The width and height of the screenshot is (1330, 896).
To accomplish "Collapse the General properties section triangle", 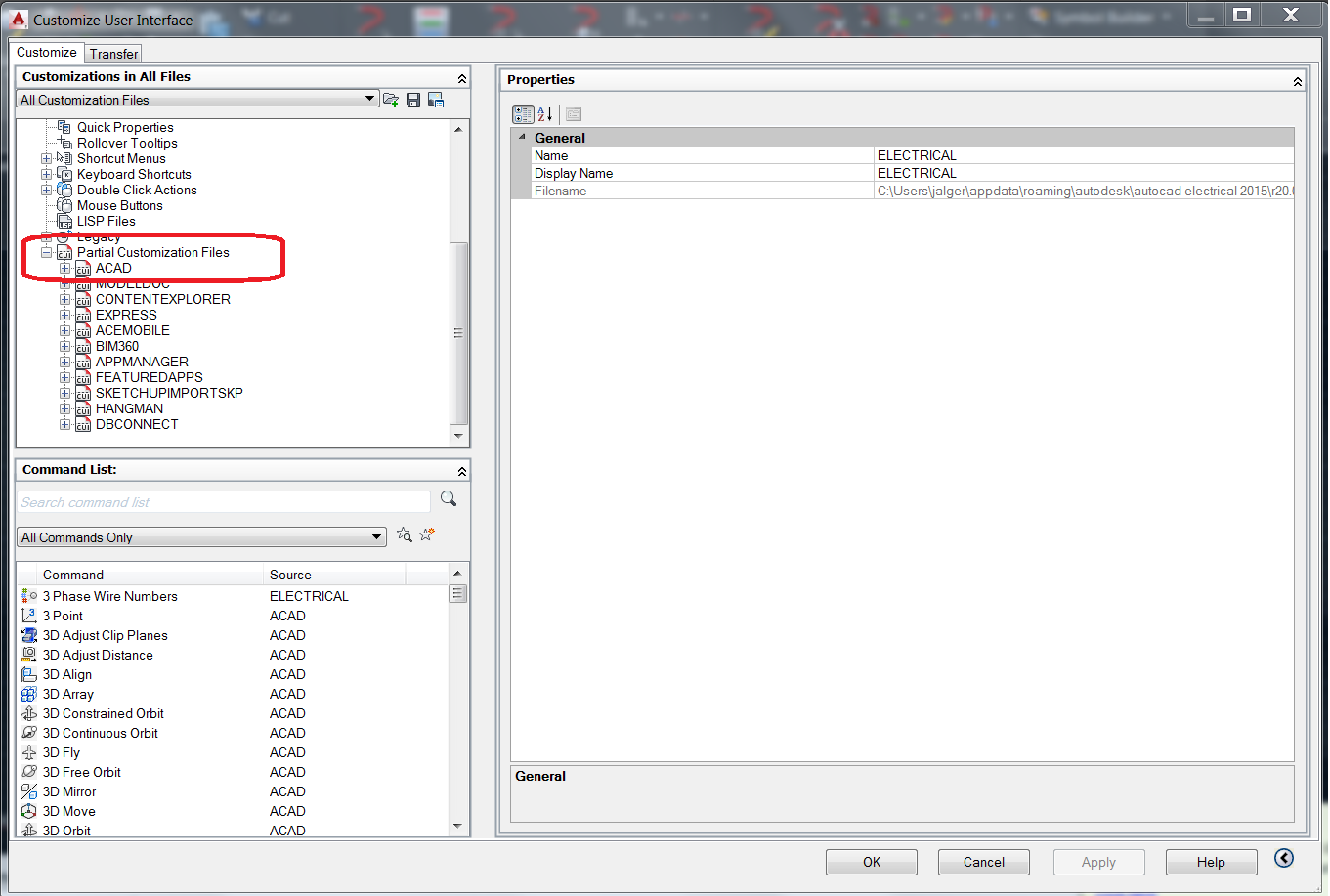I will (522, 138).
